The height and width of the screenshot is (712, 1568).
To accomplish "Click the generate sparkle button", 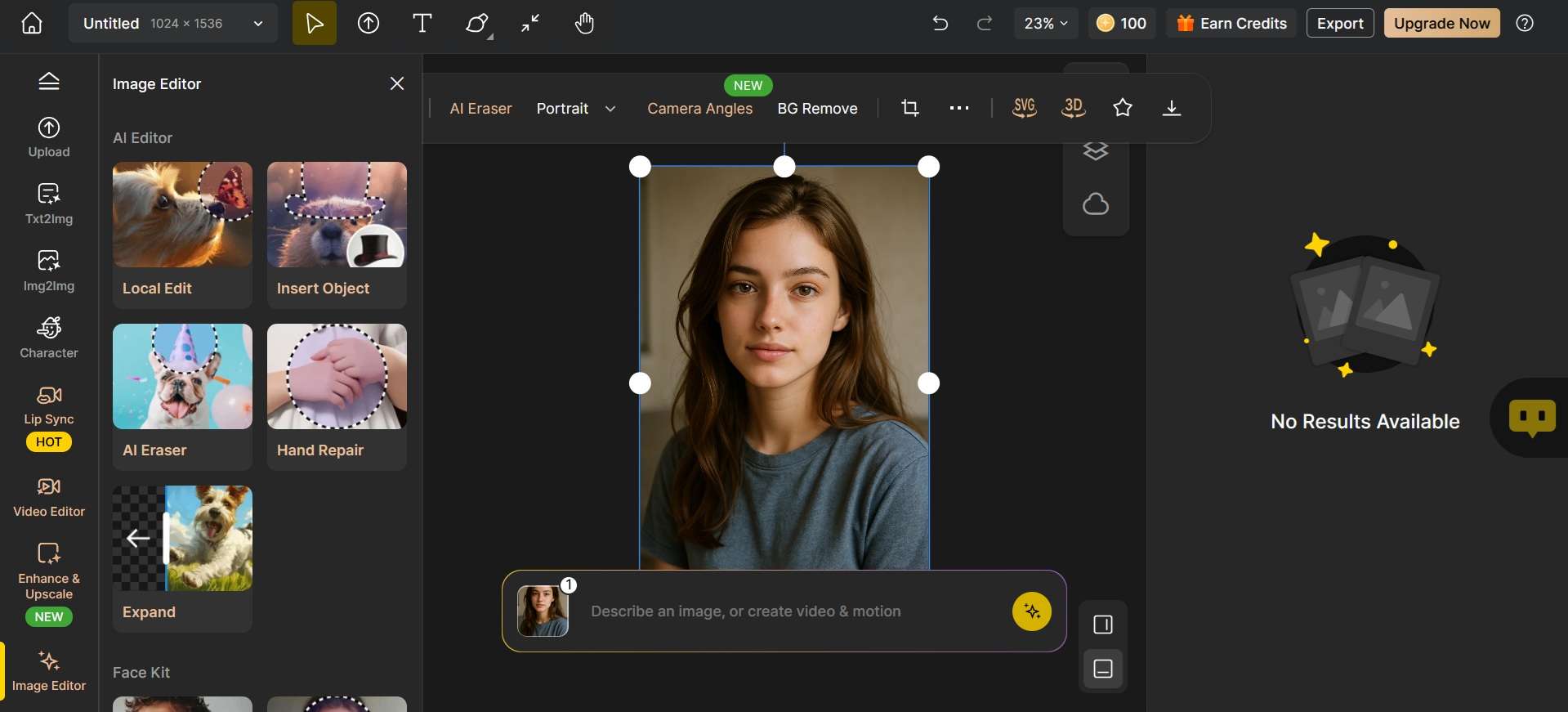I will pos(1032,611).
